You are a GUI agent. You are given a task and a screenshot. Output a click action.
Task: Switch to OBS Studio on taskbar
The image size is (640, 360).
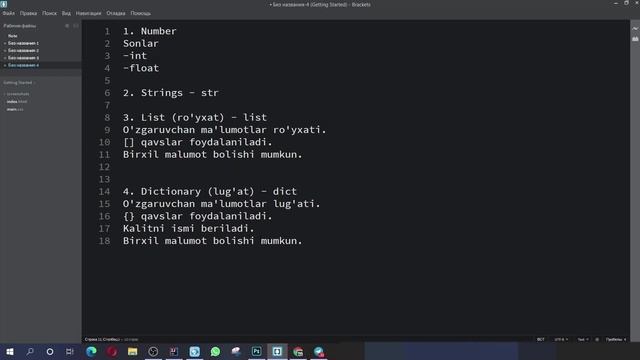click(x=153, y=351)
